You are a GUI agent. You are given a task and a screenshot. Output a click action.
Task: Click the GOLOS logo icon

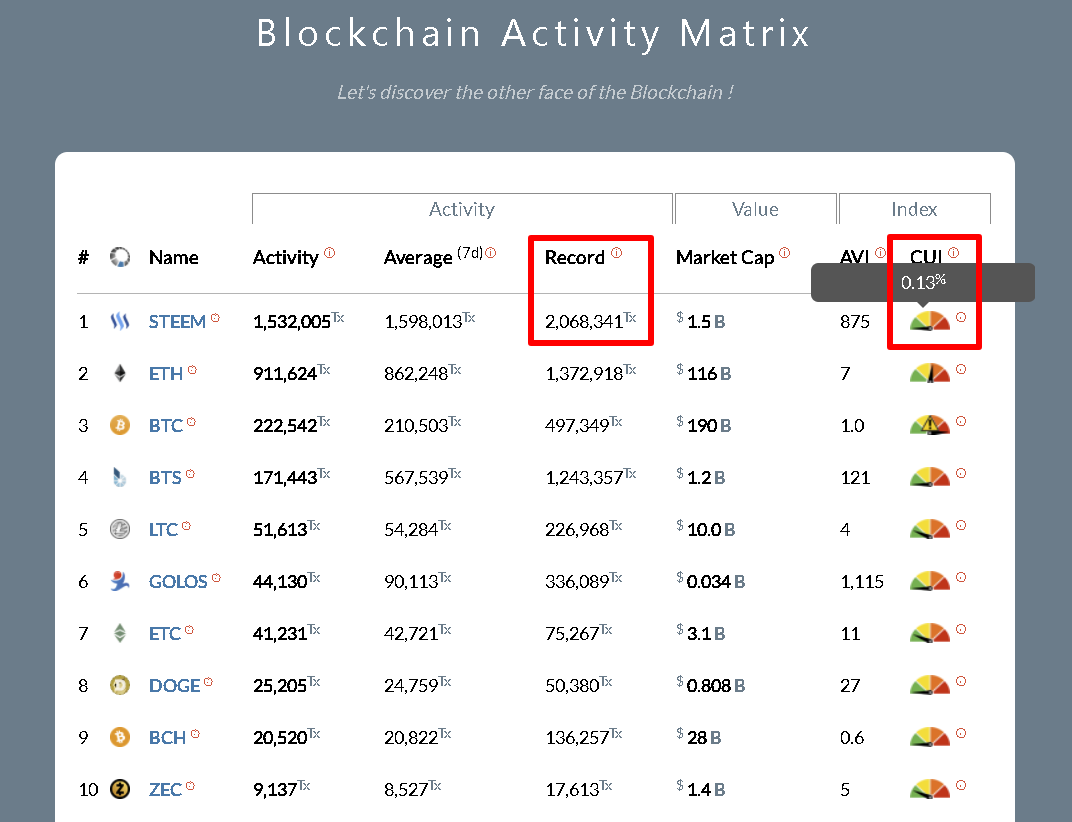click(120, 581)
